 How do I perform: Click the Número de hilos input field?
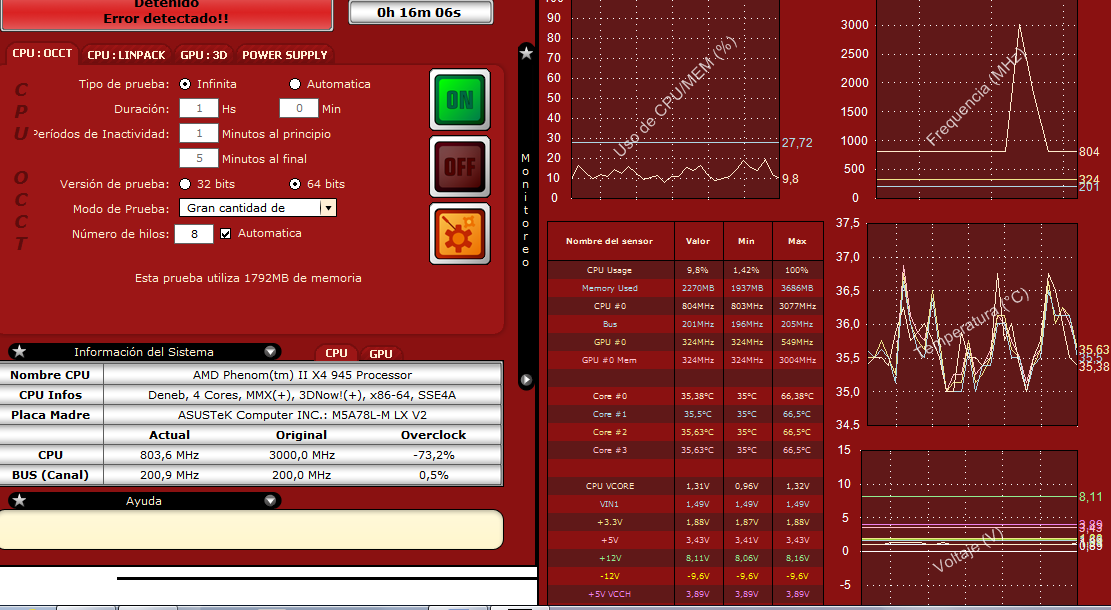click(194, 234)
